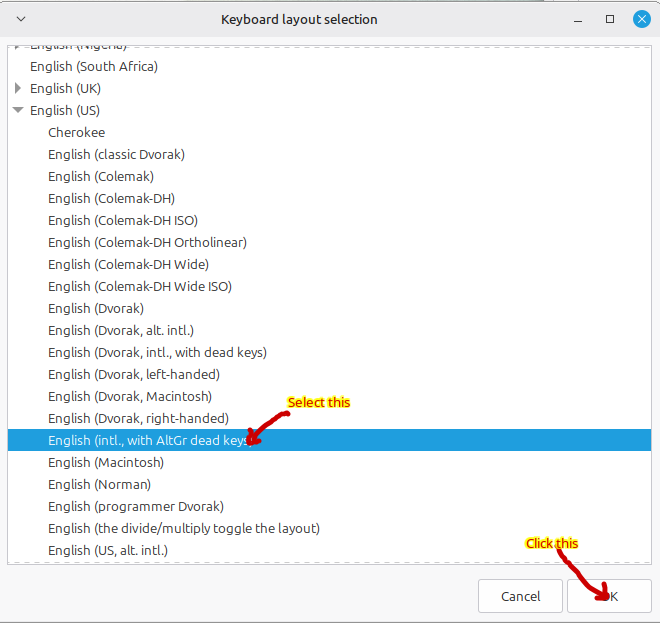Expand the English (UK) tree node

click(x=18, y=88)
